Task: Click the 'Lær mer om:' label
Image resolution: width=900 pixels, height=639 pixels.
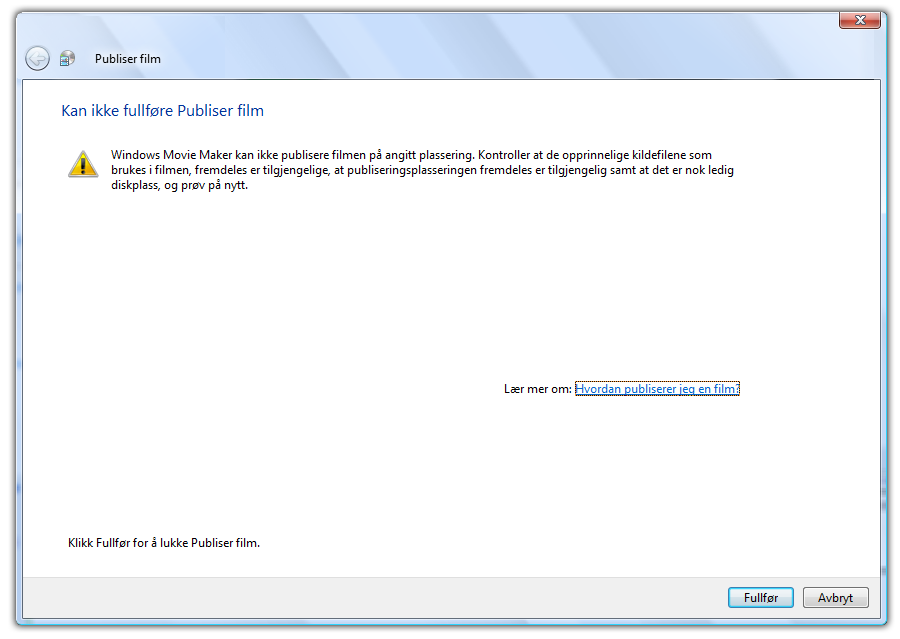Action: click(537, 389)
